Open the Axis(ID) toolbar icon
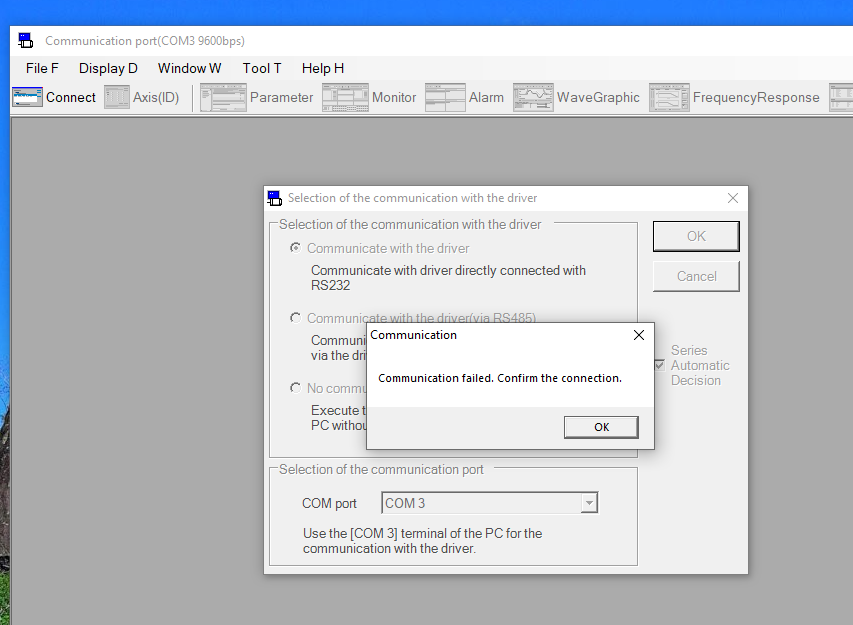This screenshot has width=853, height=625. coord(116,97)
